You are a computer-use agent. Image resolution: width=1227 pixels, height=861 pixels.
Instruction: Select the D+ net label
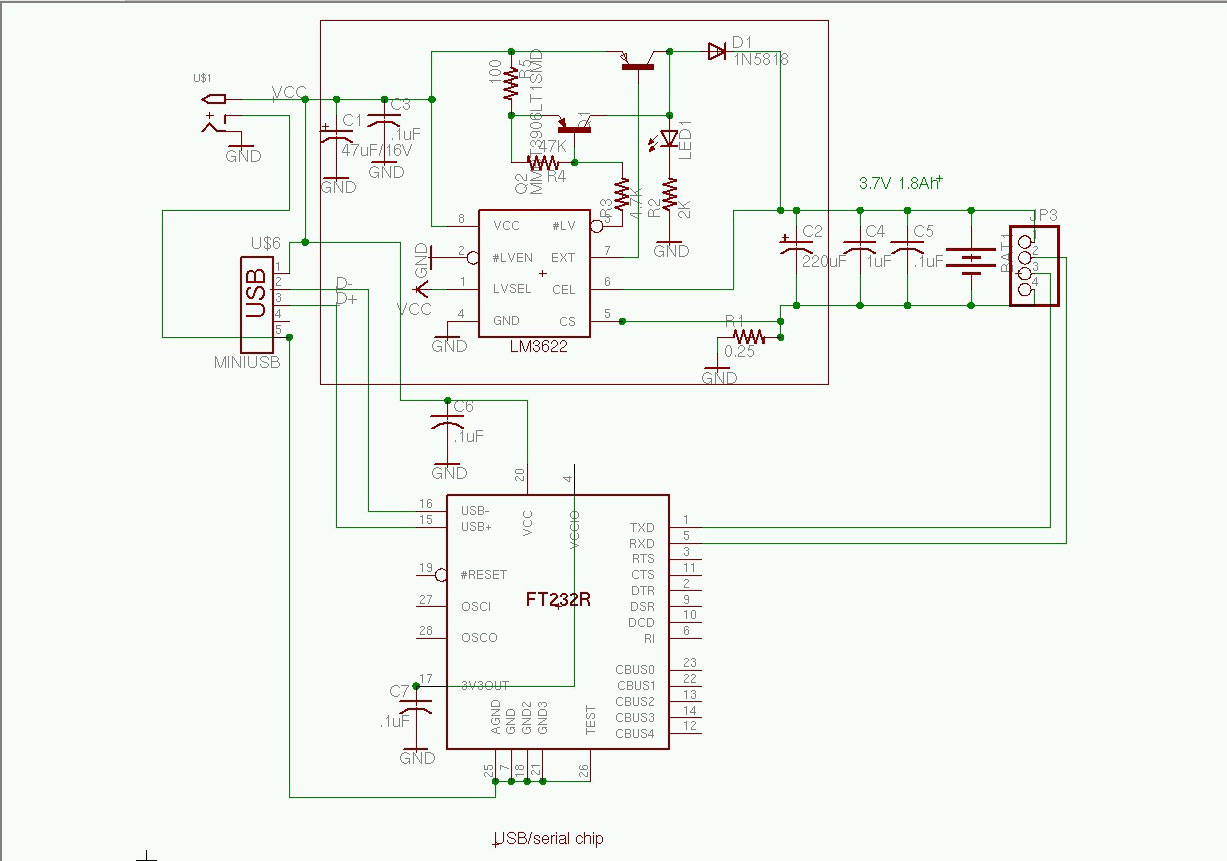coord(346,298)
